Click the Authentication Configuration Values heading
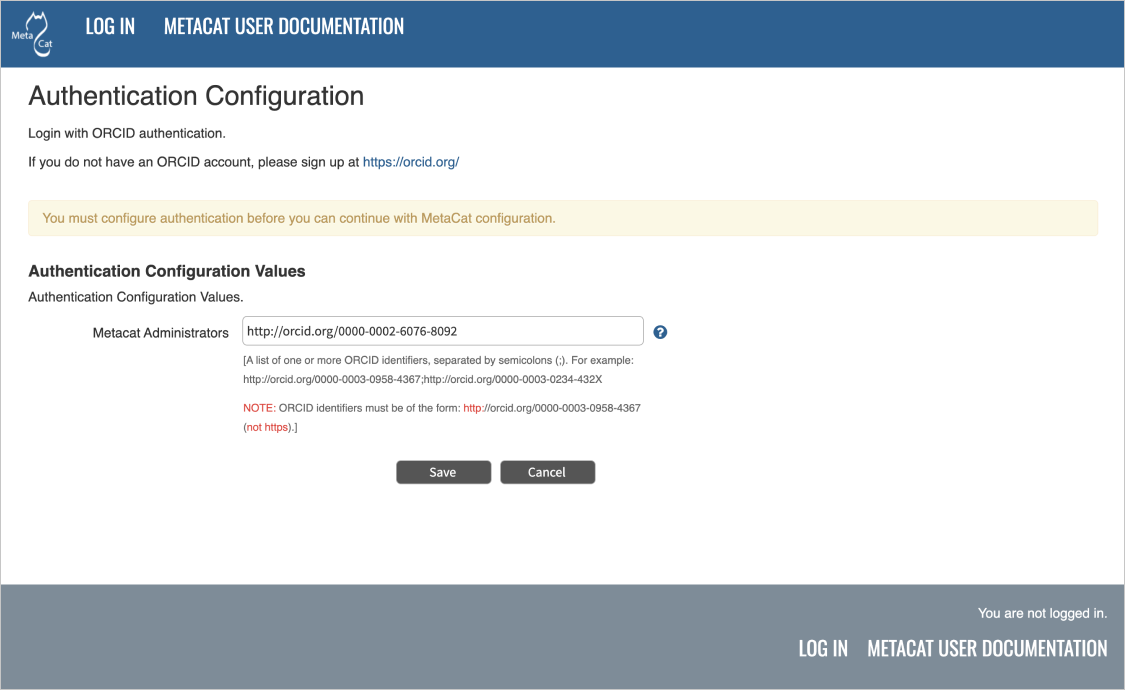 pos(166,271)
